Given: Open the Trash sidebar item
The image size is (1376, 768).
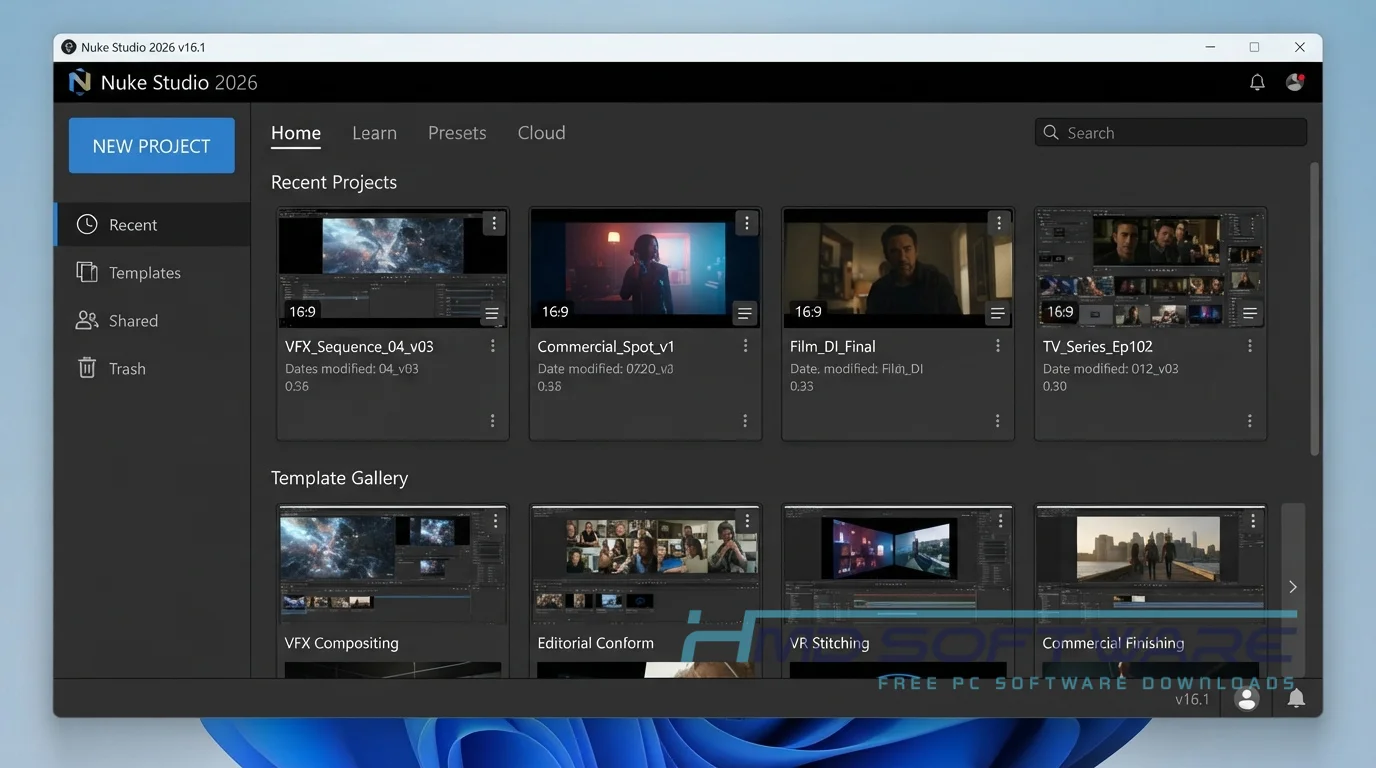Looking at the screenshot, I should (x=152, y=369).
